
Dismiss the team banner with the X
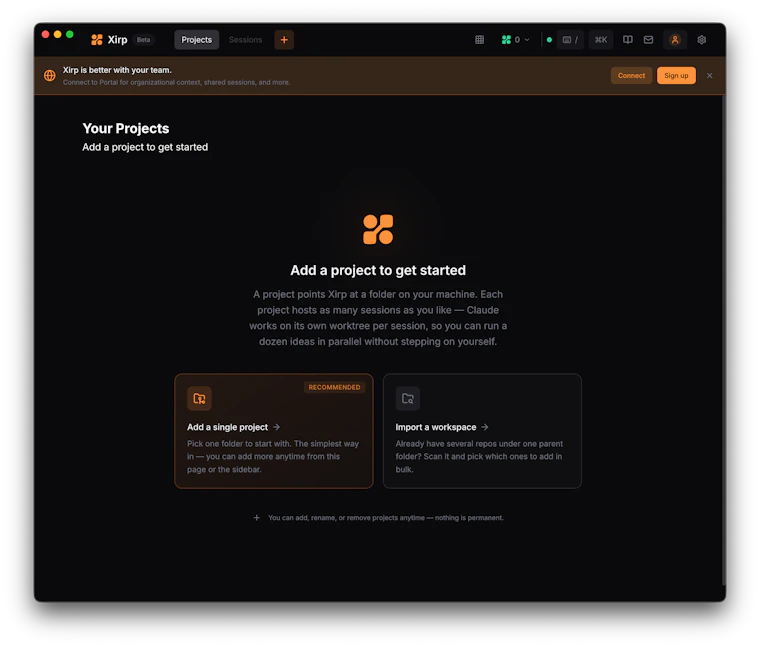[x=710, y=76]
